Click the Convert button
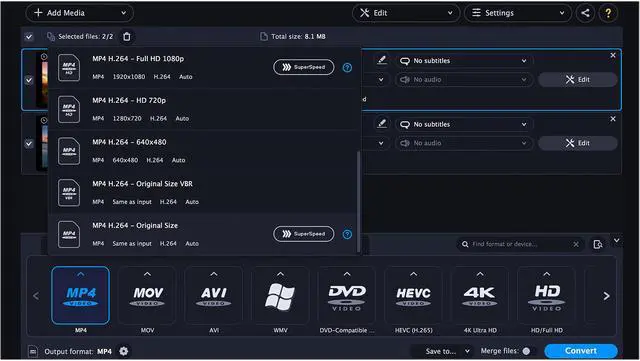 click(x=580, y=351)
